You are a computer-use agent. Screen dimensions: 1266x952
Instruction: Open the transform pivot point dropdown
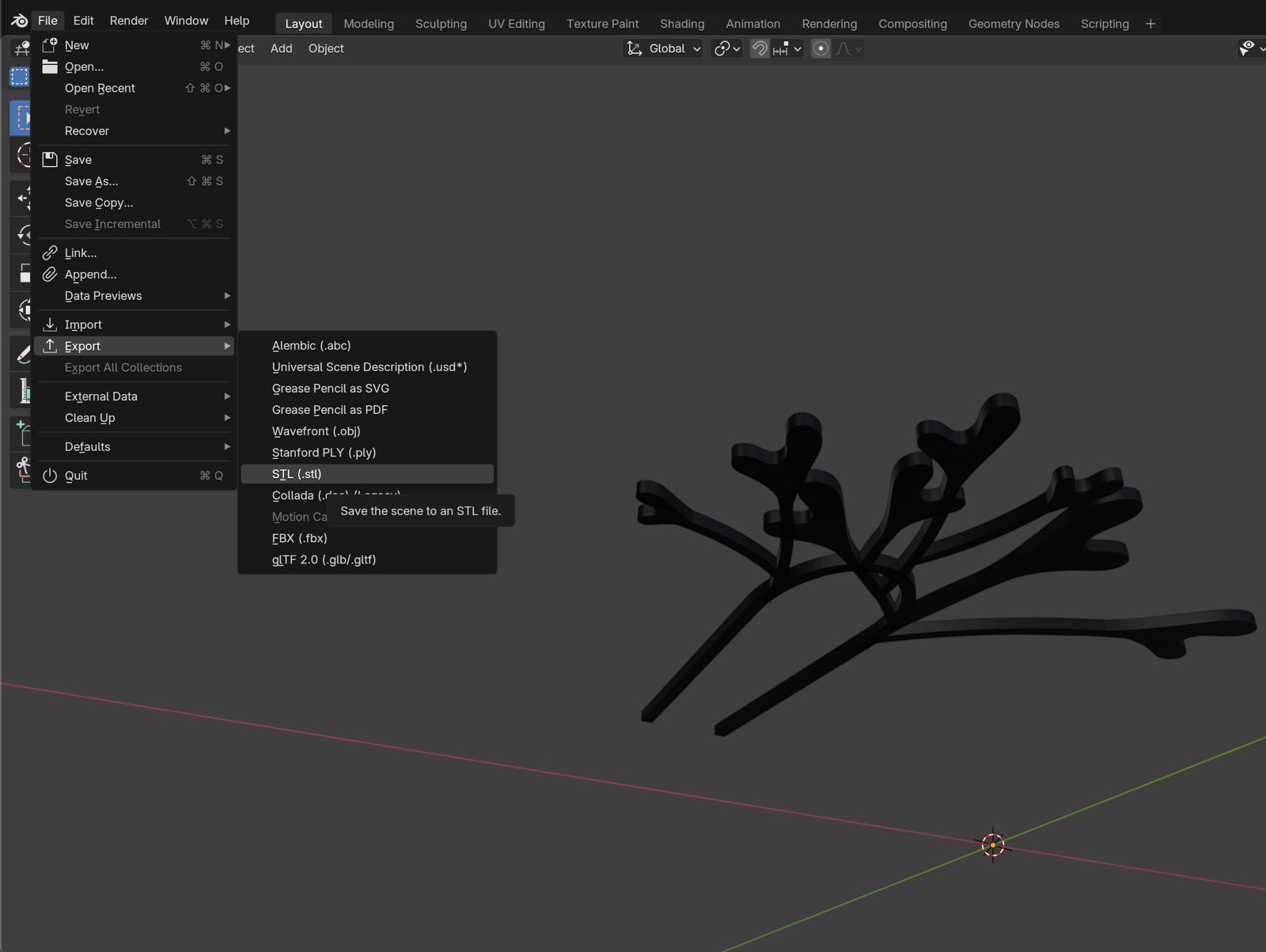point(726,48)
